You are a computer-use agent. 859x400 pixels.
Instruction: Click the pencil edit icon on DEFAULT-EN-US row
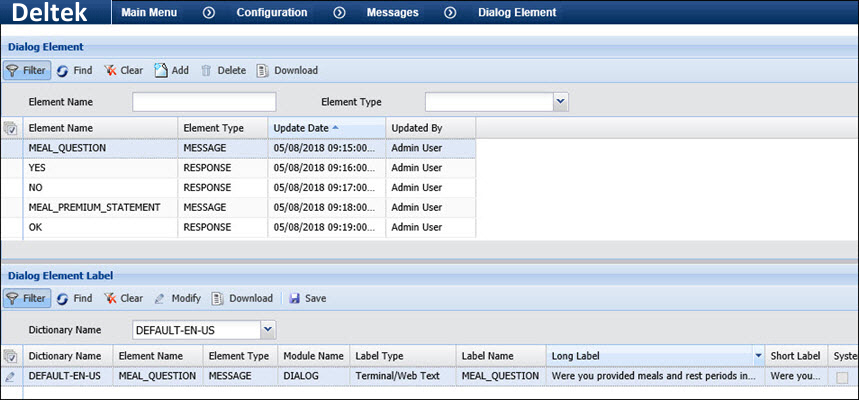click(x=10, y=376)
